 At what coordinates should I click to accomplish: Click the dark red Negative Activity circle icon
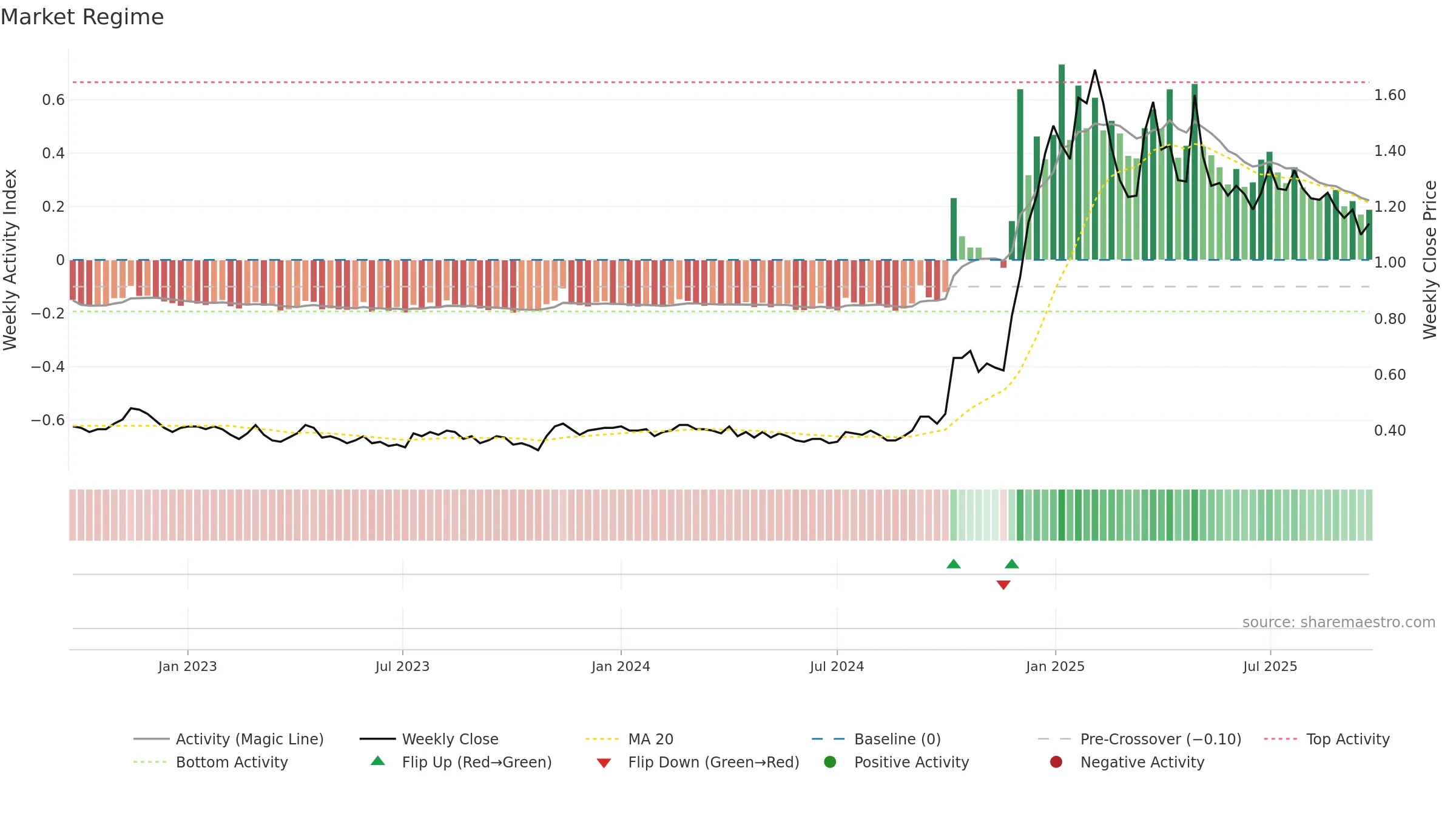coord(1056,761)
